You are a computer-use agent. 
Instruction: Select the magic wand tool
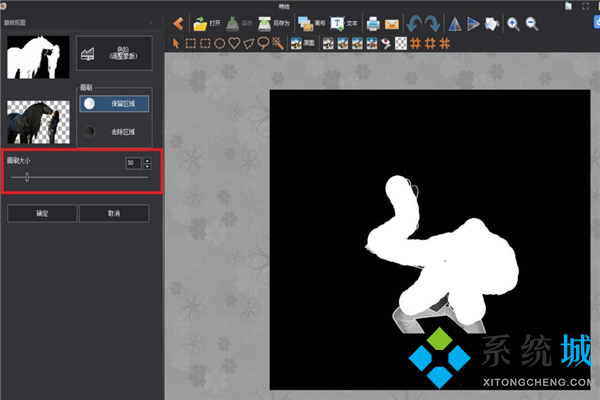tap(279, 43)
